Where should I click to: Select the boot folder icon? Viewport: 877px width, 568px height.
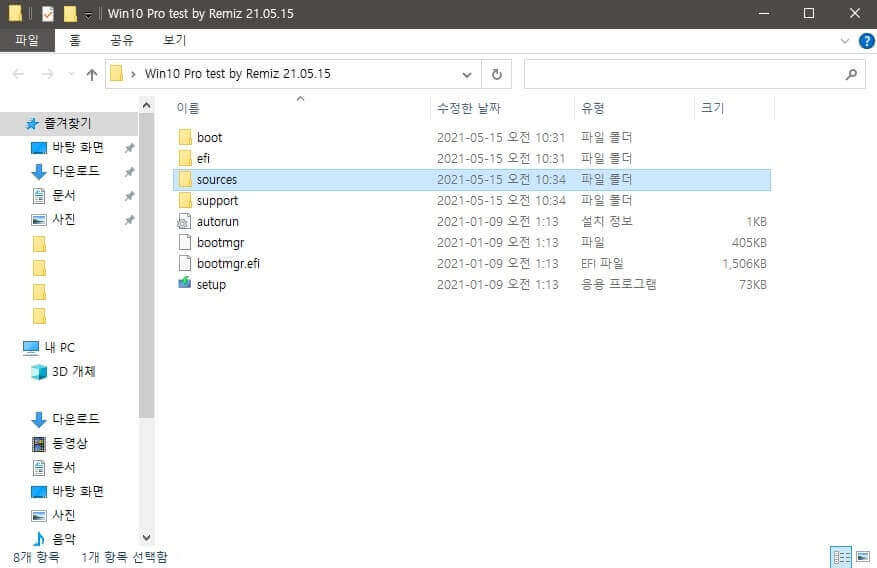(185, 138)
